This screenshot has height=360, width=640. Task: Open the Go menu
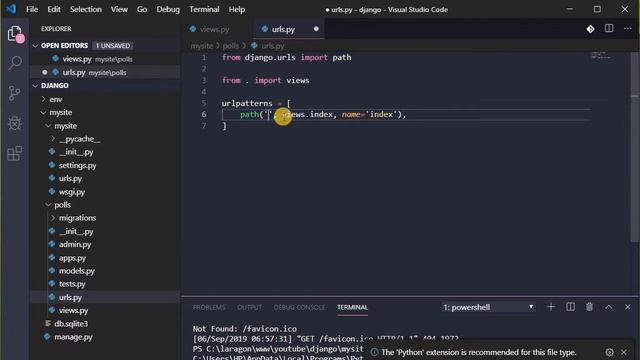(142, 9)
